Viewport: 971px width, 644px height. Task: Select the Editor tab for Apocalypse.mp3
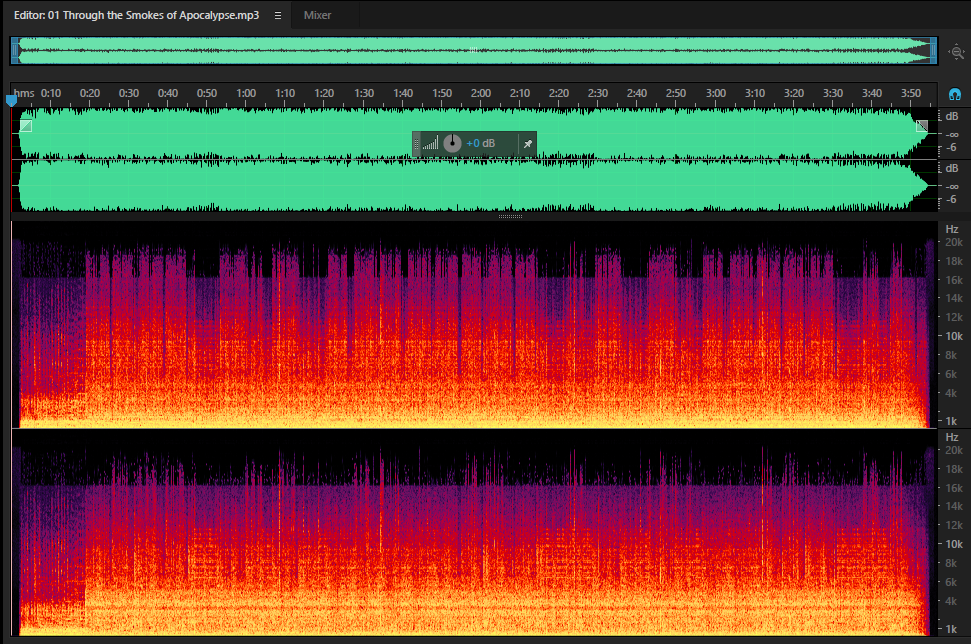click(x=136, y=15)
